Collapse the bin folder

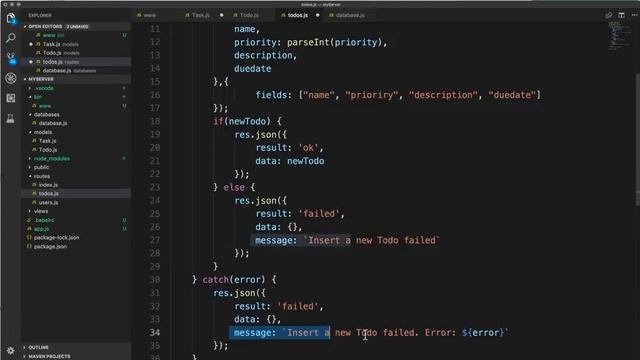pos(38,97)
